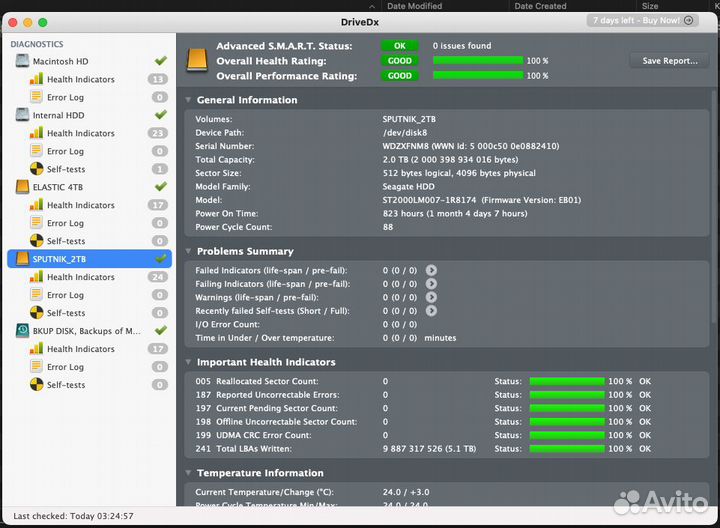Click the Overall Performance Rating progress bar
The image size is (720, 528).
click(x=478, y=75)
